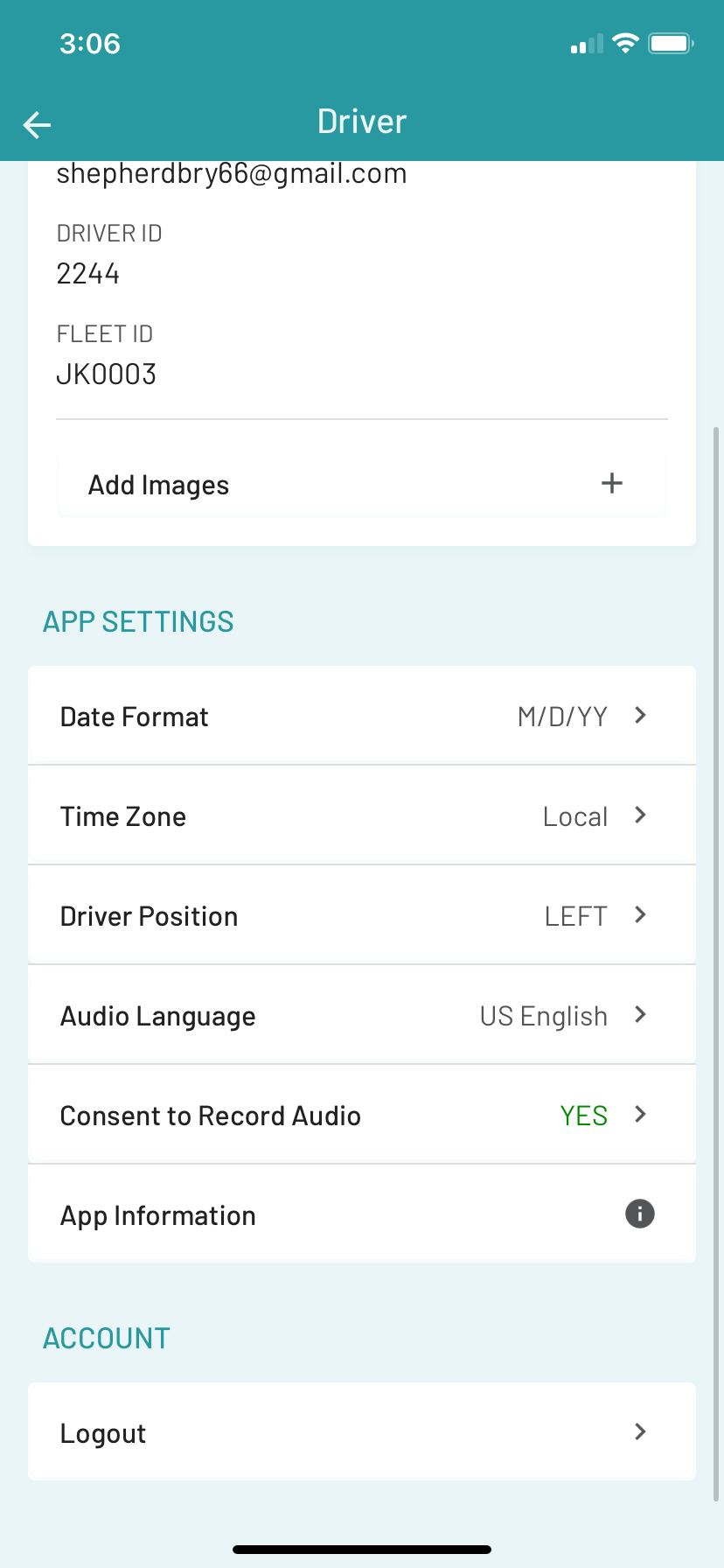Viewport: 724px width, 1568px height.
Task: Tap the plus icon beside Add Images
Action: [612, 483]
